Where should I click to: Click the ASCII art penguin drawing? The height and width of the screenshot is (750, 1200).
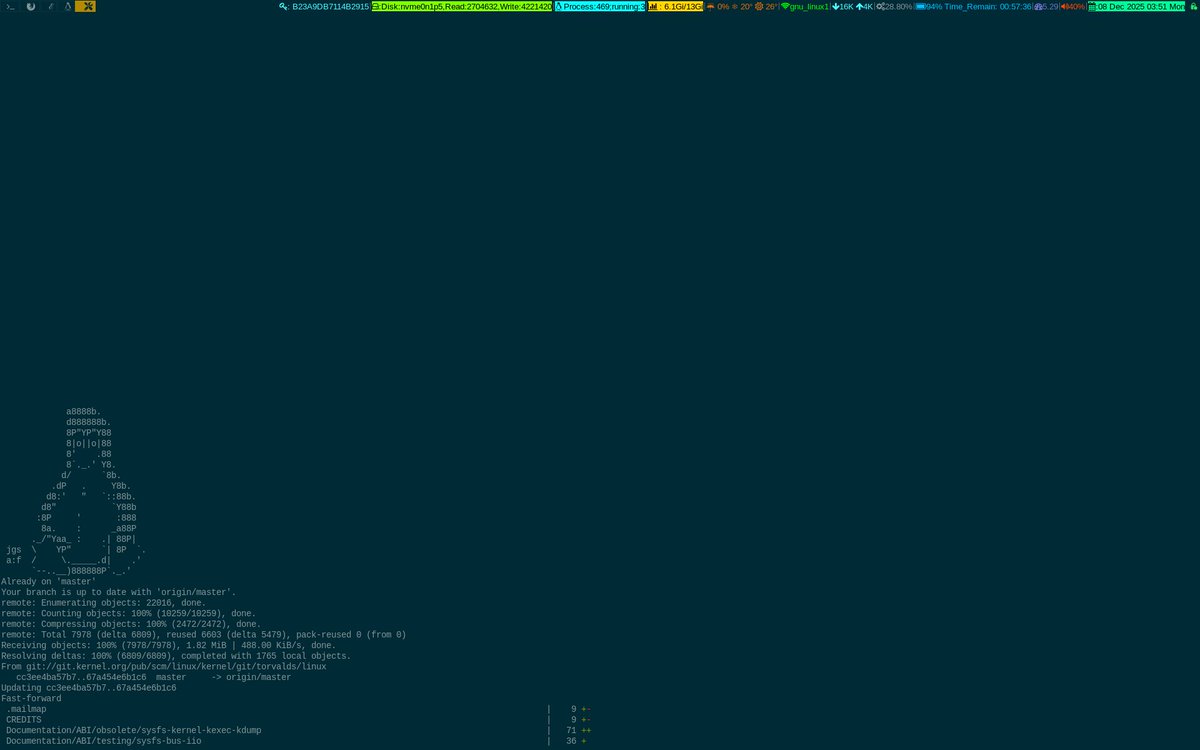pos(76,491)
